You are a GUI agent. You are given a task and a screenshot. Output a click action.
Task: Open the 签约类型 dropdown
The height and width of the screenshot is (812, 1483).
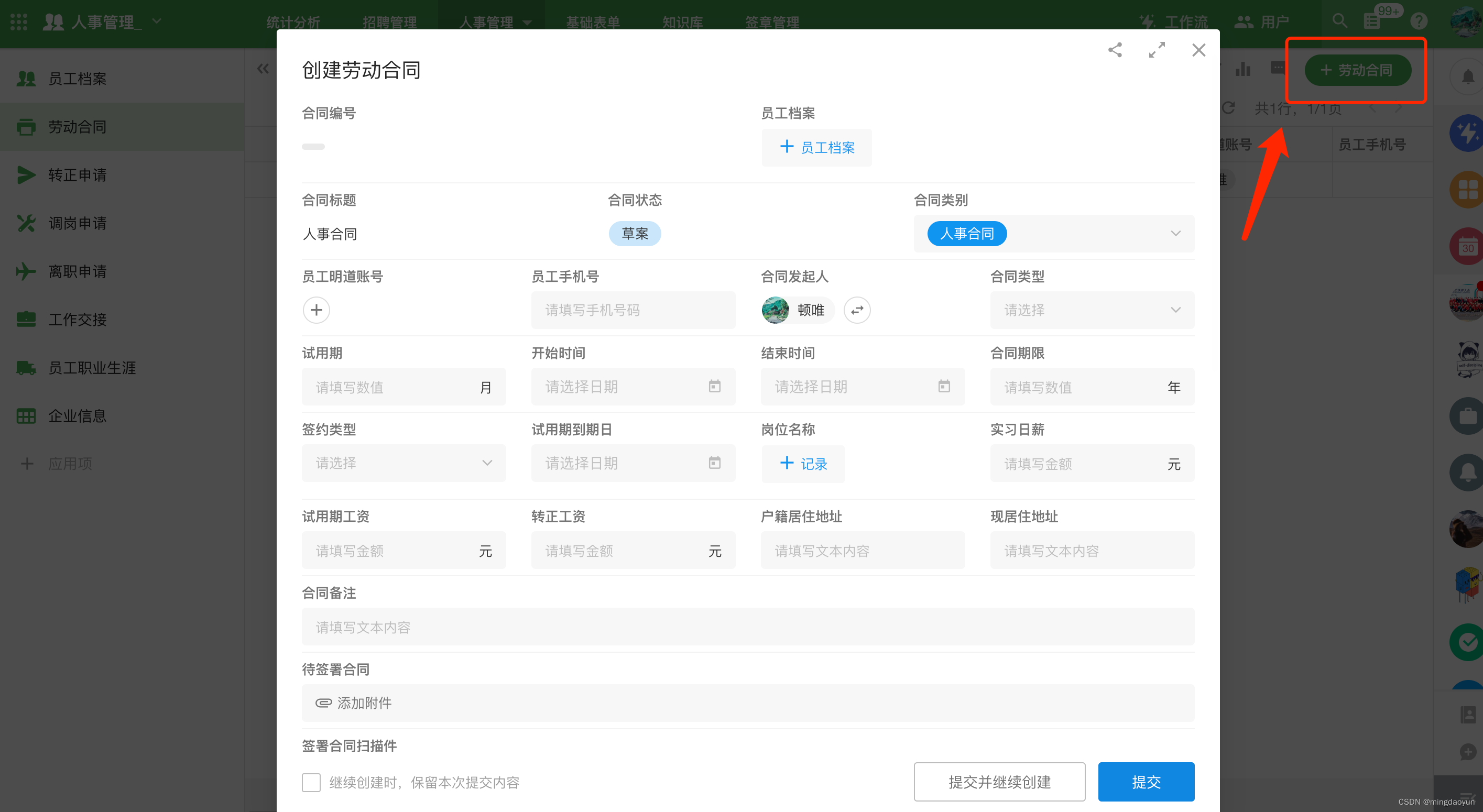tap(403, 463)
